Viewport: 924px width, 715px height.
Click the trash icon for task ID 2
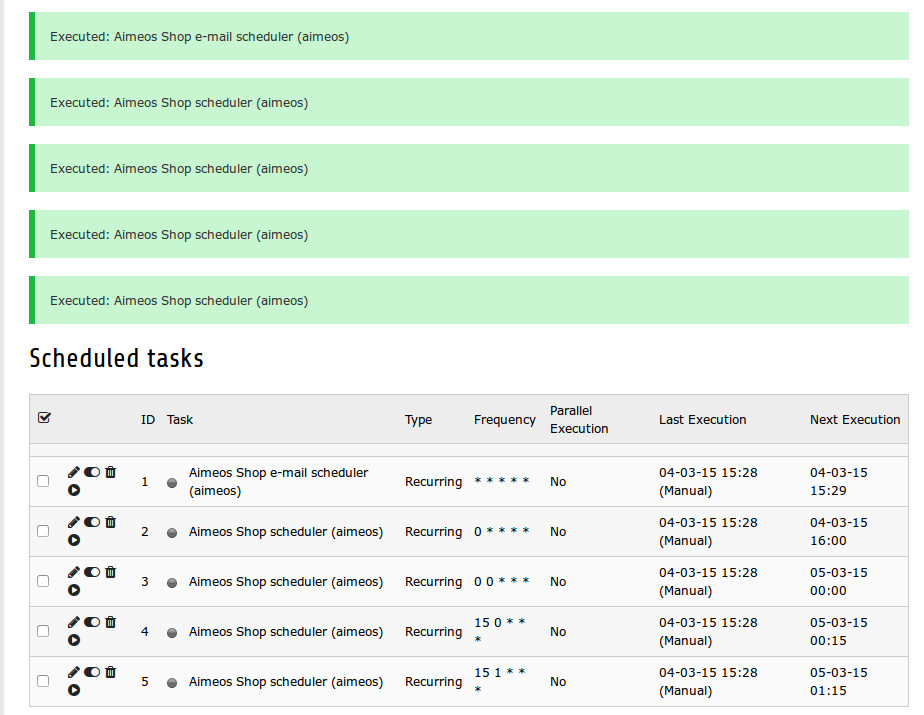click(111, 522)
